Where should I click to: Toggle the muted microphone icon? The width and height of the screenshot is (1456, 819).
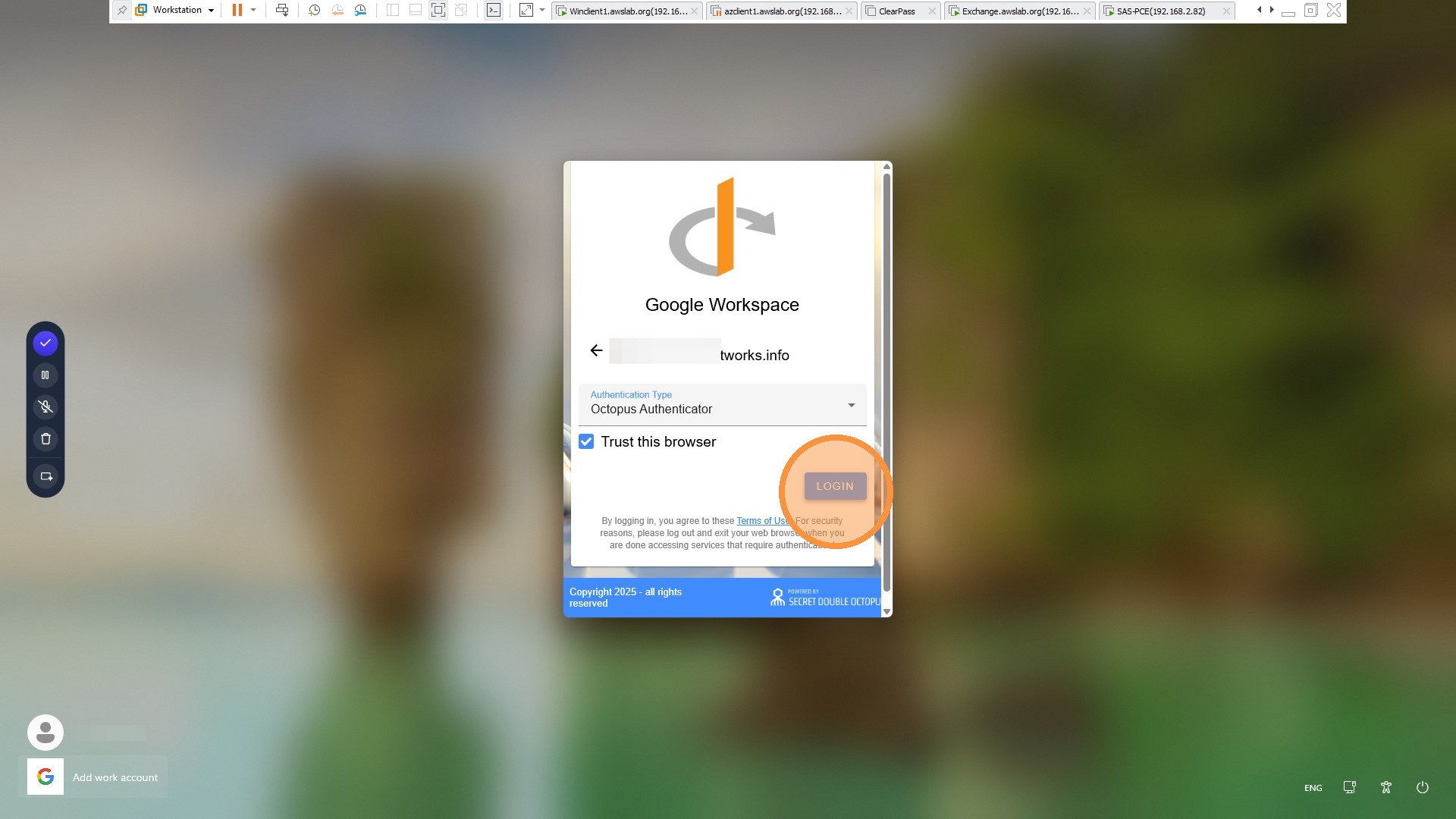[x=45, y=407]
